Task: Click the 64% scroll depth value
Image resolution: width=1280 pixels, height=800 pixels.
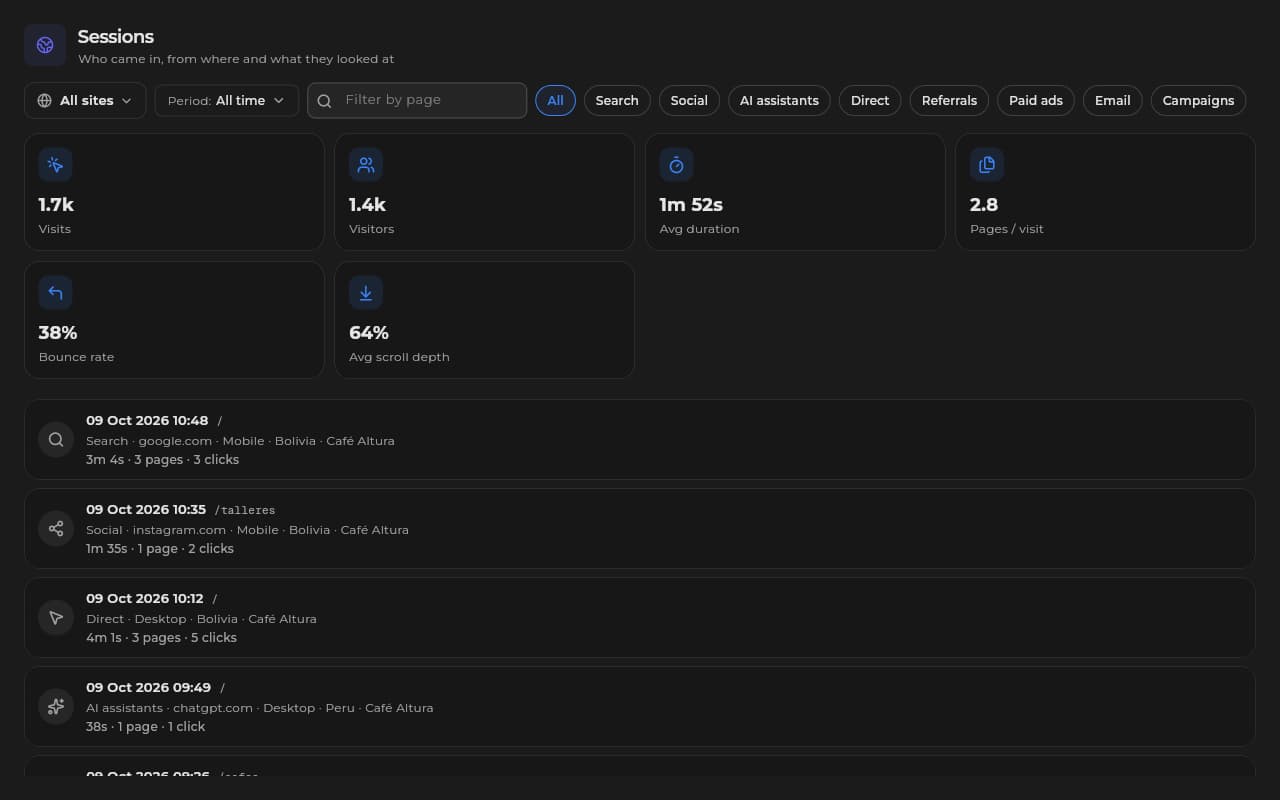Action: 369,332
